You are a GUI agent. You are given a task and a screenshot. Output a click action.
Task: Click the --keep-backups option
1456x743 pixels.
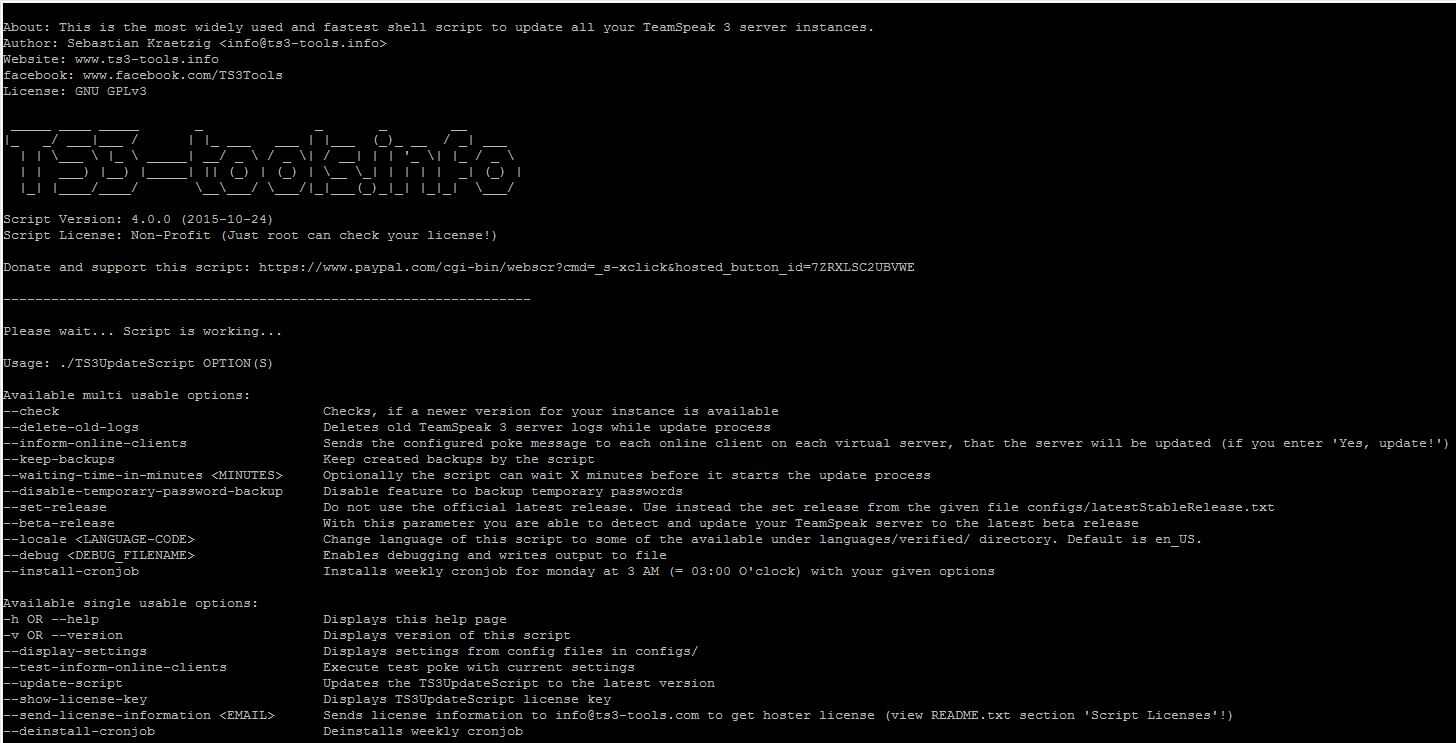[x=59, y=460]
